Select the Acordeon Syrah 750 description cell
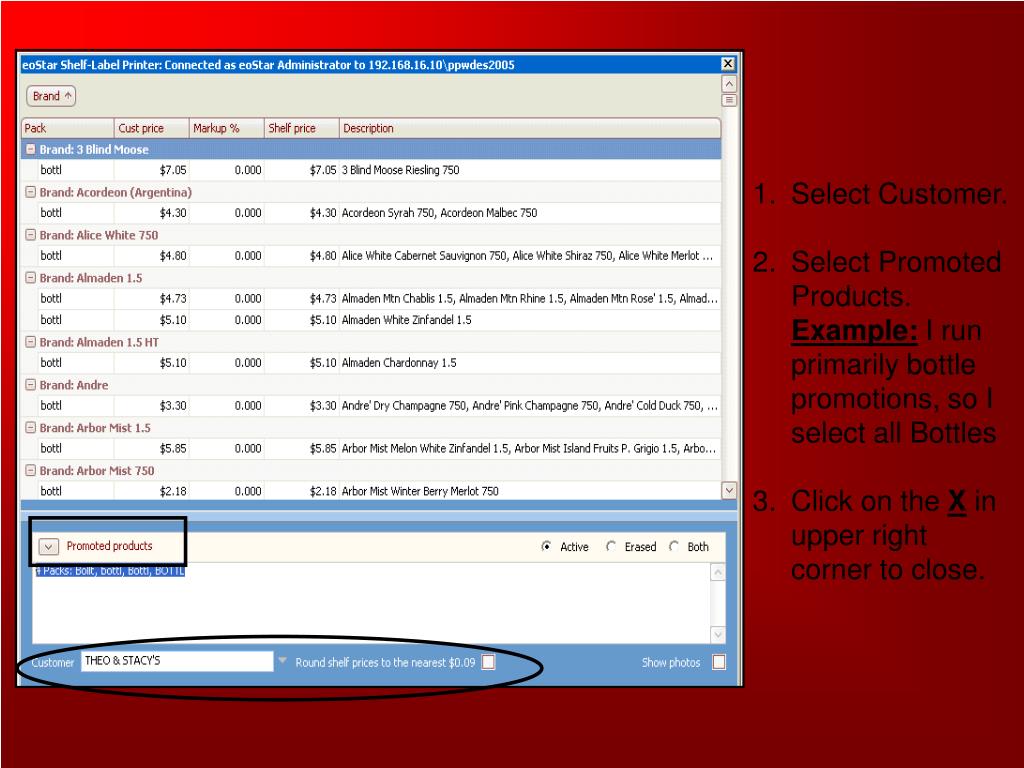 (x=530, y=213)
